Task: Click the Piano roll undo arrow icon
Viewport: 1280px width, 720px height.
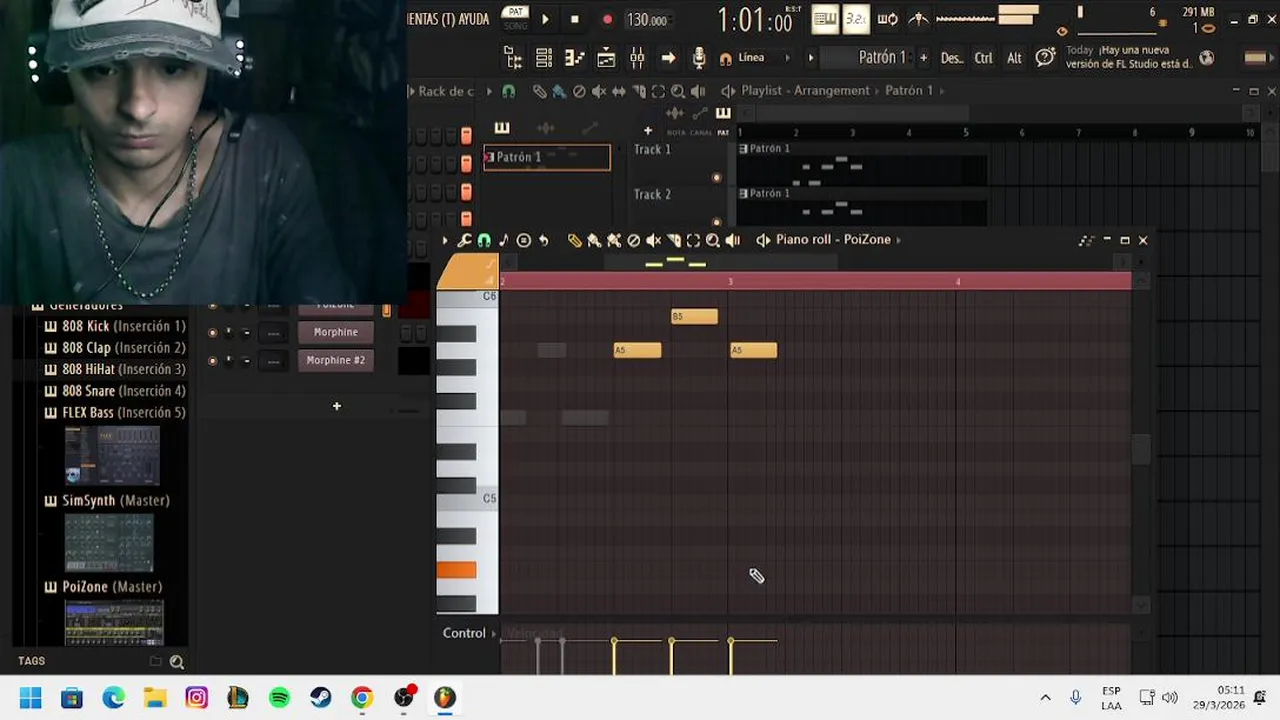Action: pos(543,240)
